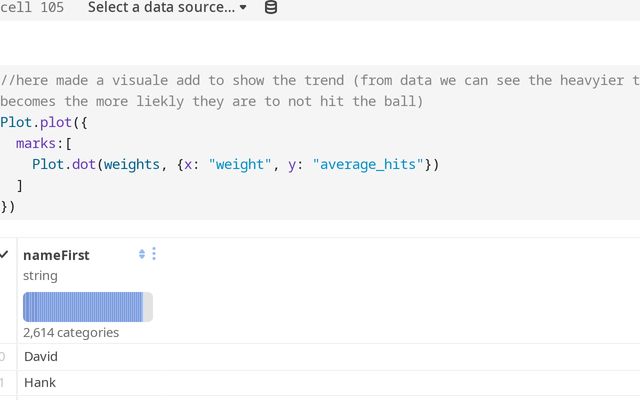Select the 'David' cell in the table
640x400 pixels.
(x=41, y=357)
